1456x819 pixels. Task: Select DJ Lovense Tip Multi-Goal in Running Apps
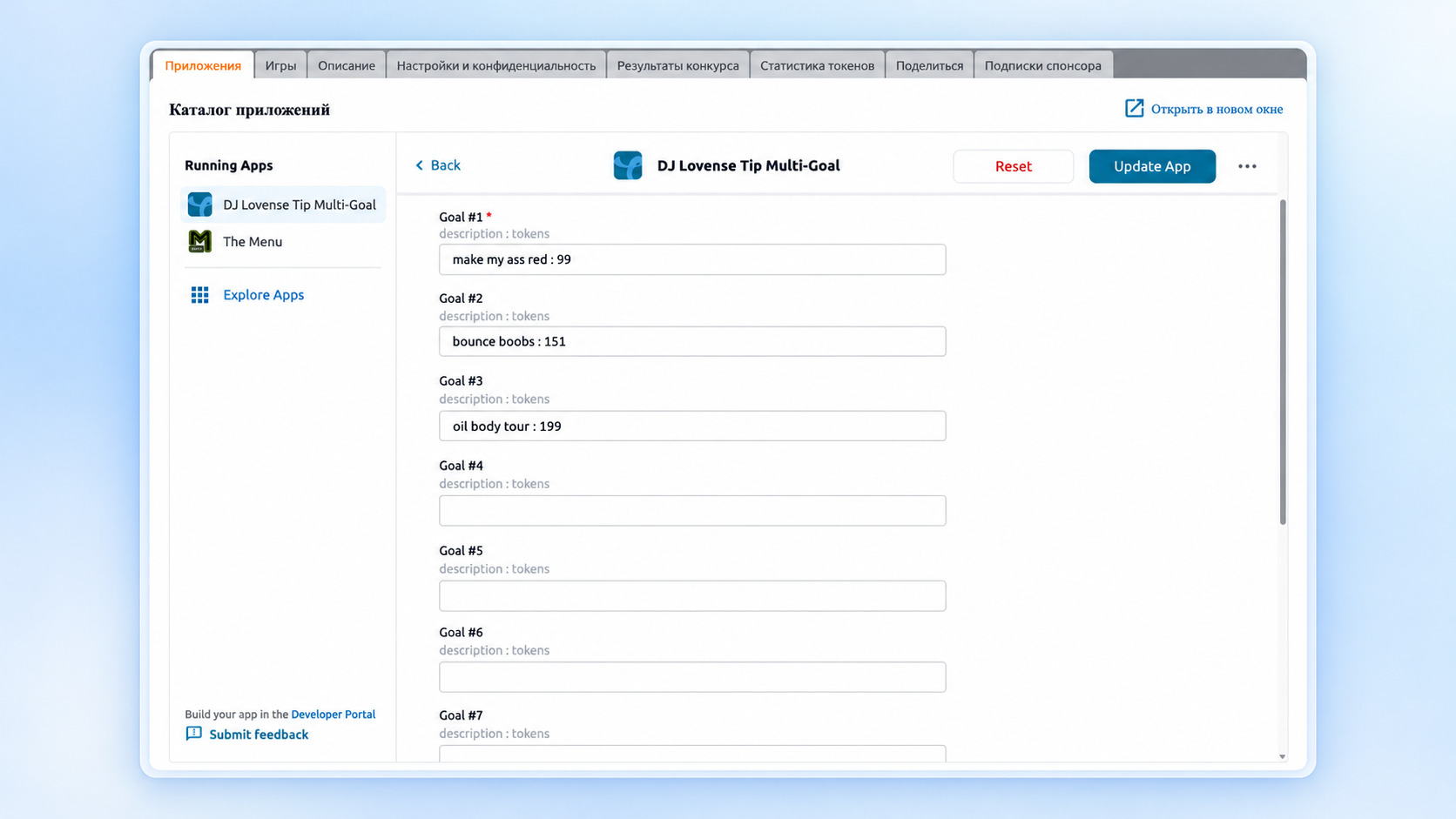283,205
